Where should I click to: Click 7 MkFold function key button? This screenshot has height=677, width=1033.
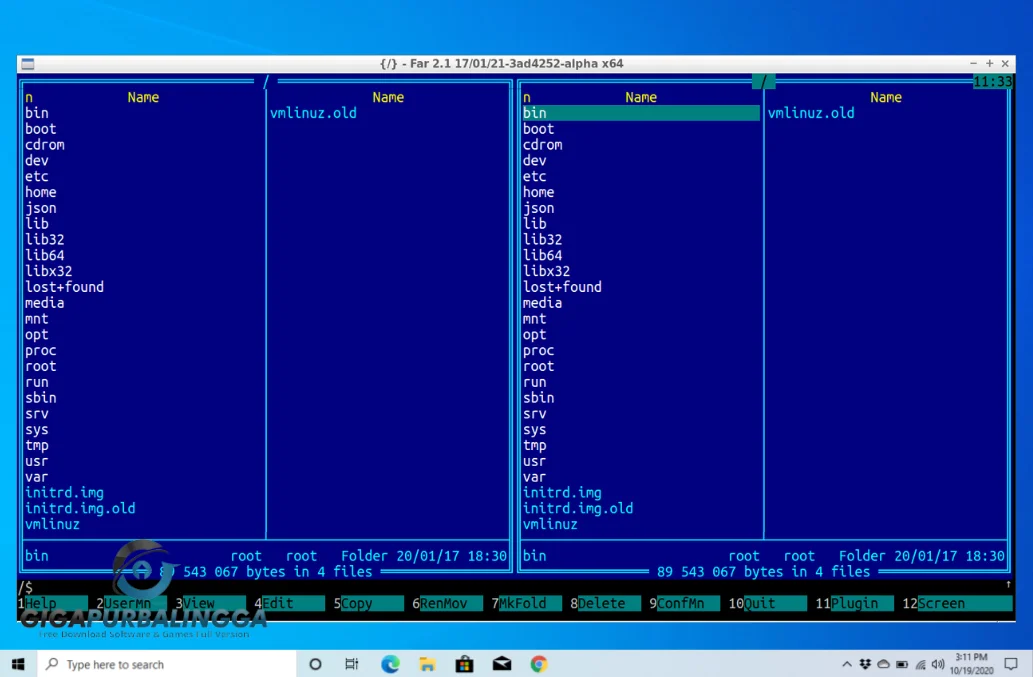click(526, 603)
